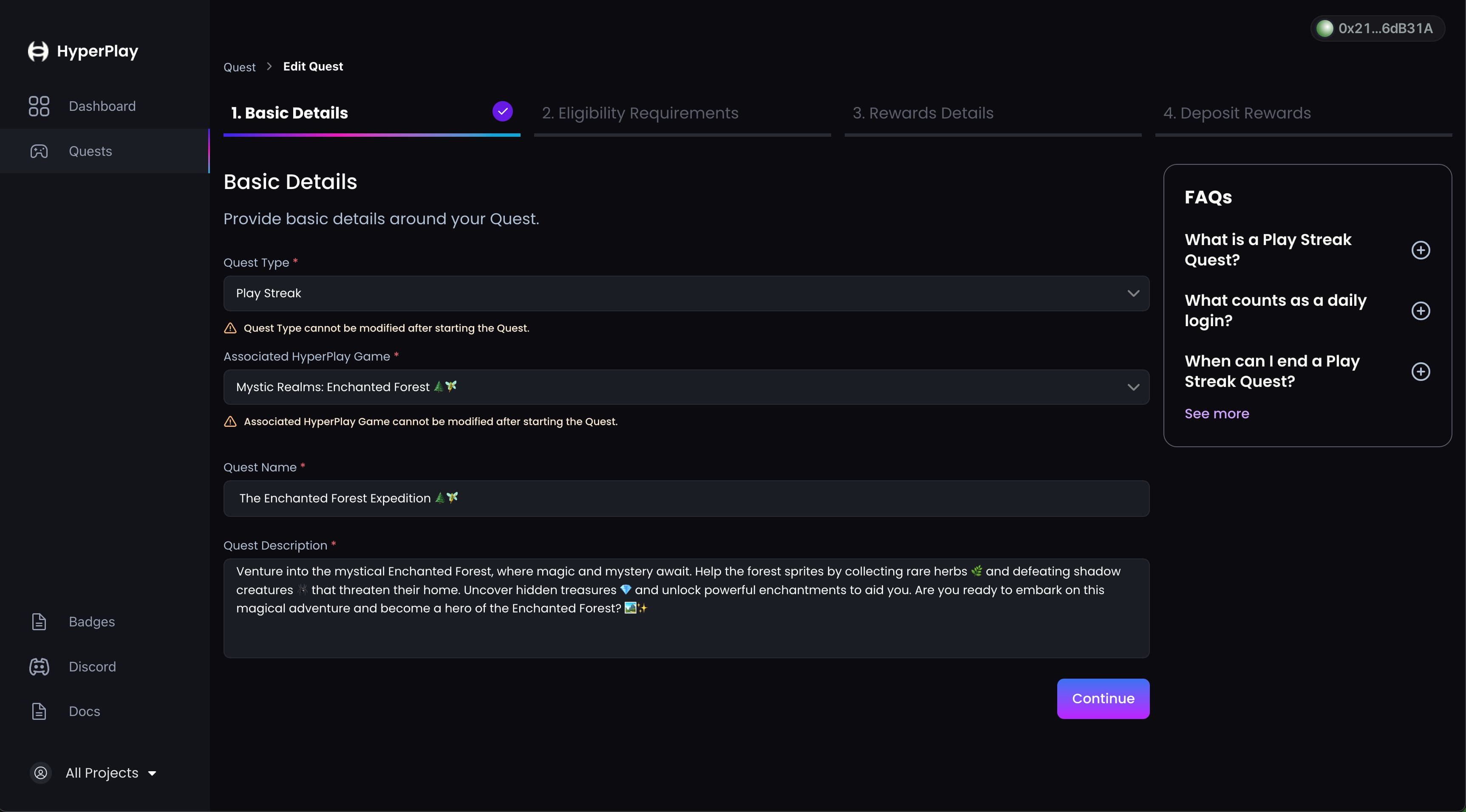Switch to Eligibility Requirements step tab
The height and width of the screenshot is (812, 1466).
640,113
